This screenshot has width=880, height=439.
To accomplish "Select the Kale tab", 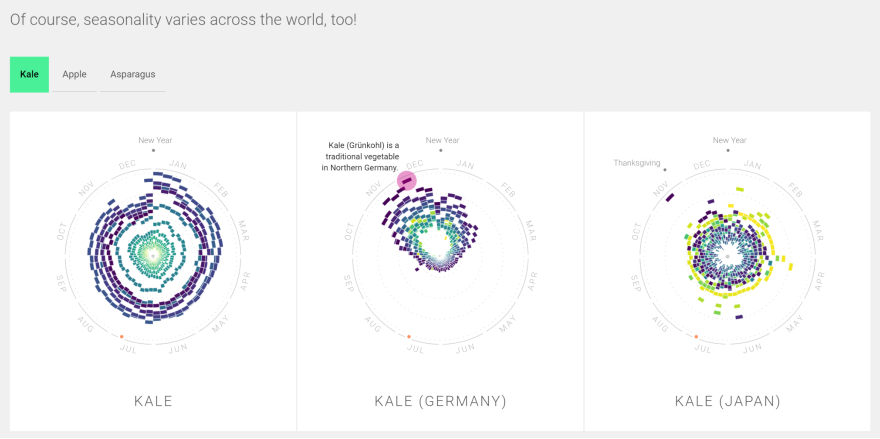I will point(29,74).
